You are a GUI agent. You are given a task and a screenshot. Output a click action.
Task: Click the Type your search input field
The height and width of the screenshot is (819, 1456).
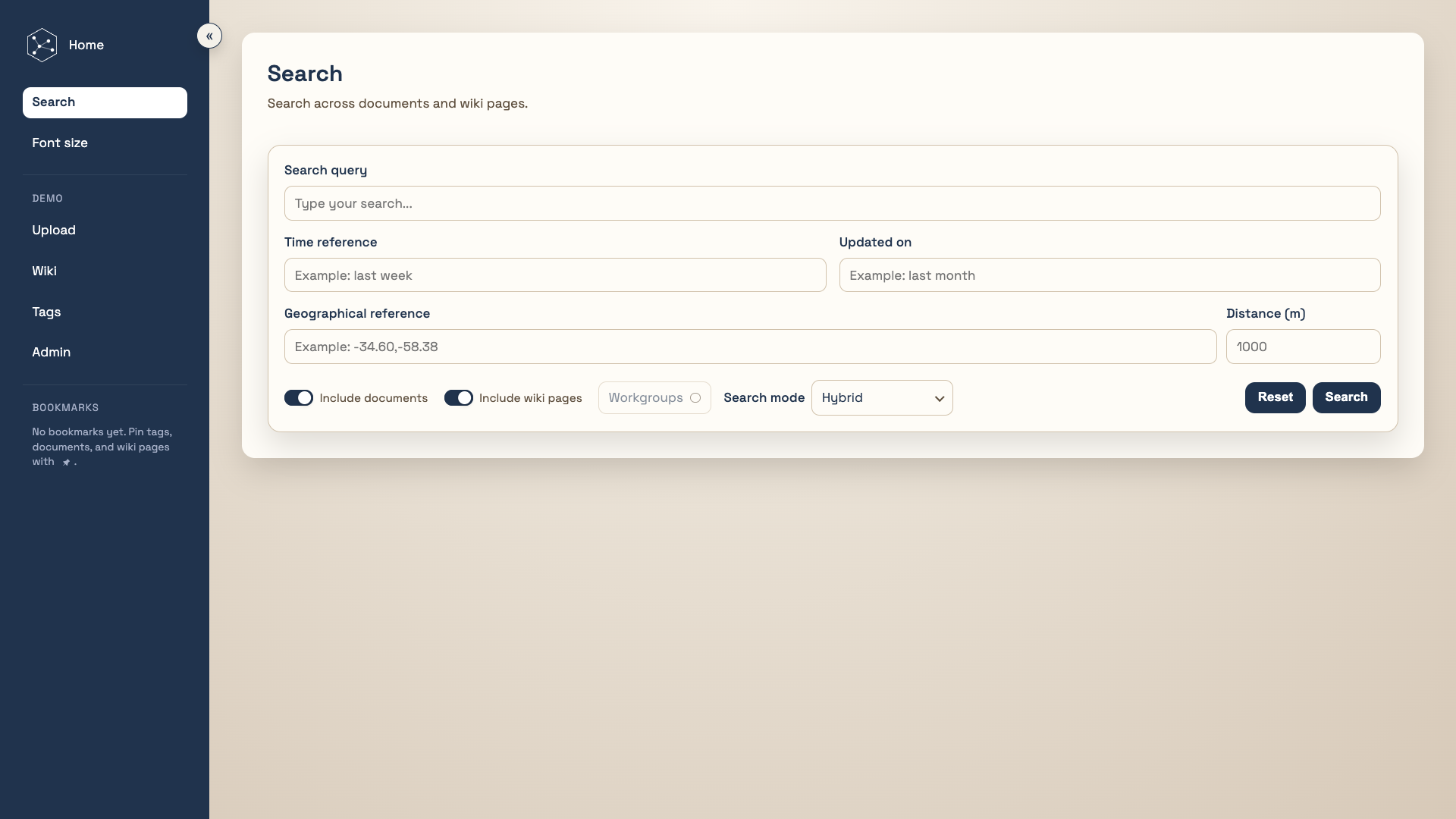831,203
